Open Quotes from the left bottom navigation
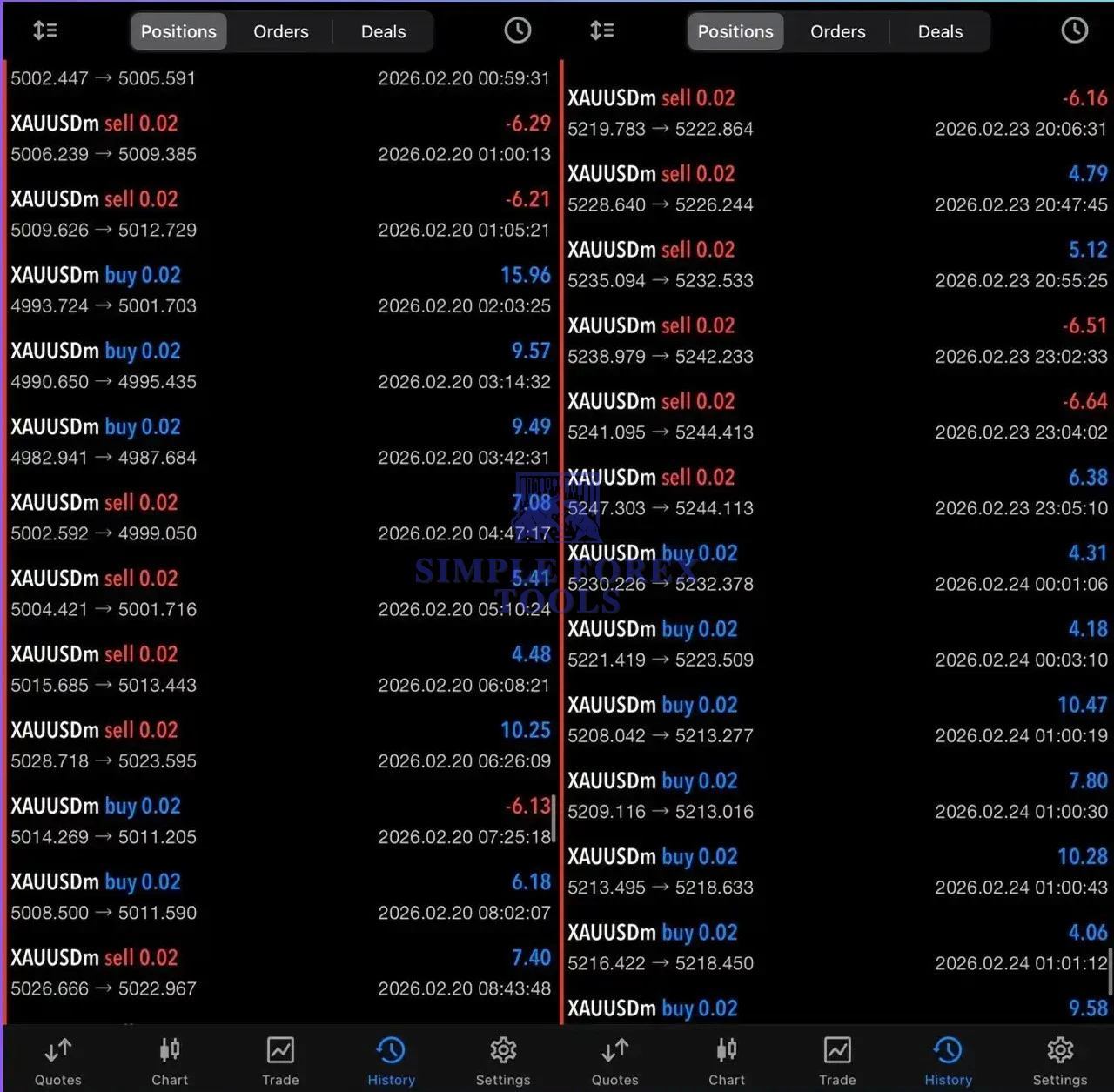1114x1092 pixels. point(57,1057)
